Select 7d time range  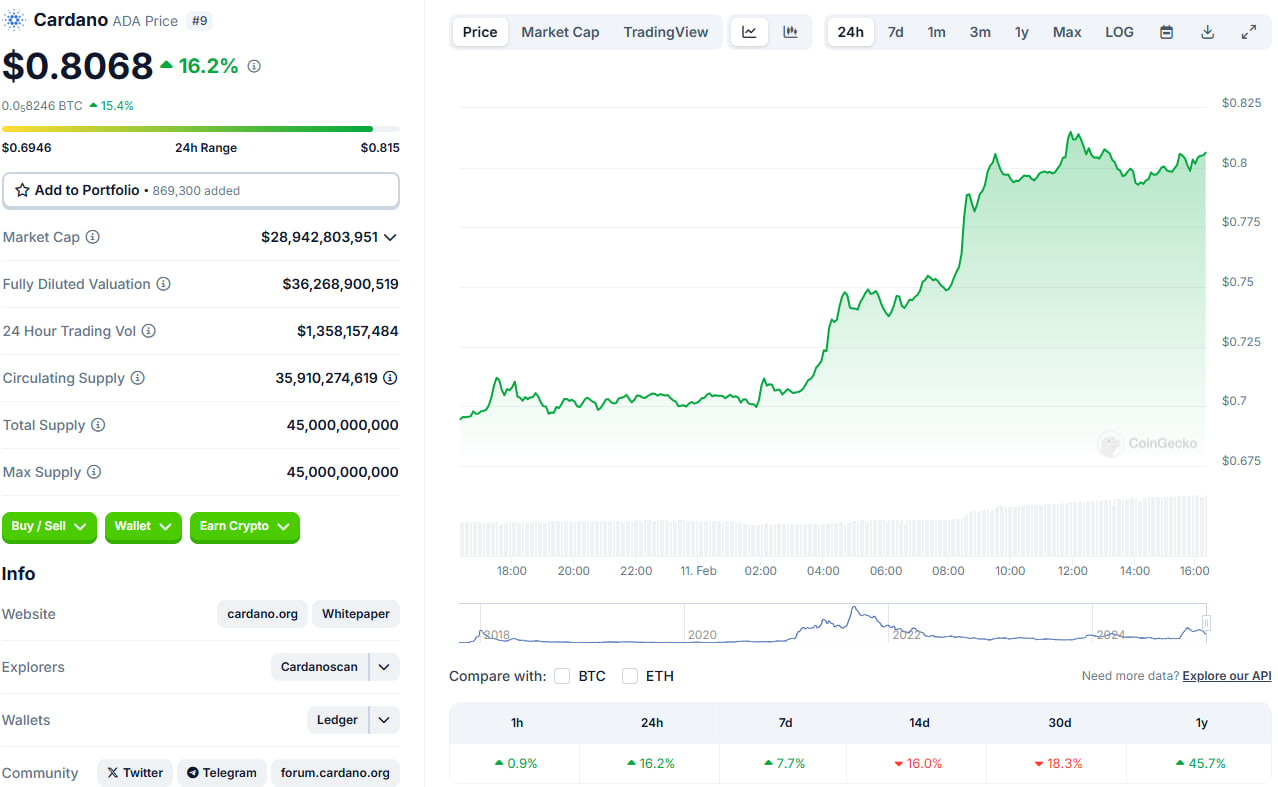click(x=896, y=32)
